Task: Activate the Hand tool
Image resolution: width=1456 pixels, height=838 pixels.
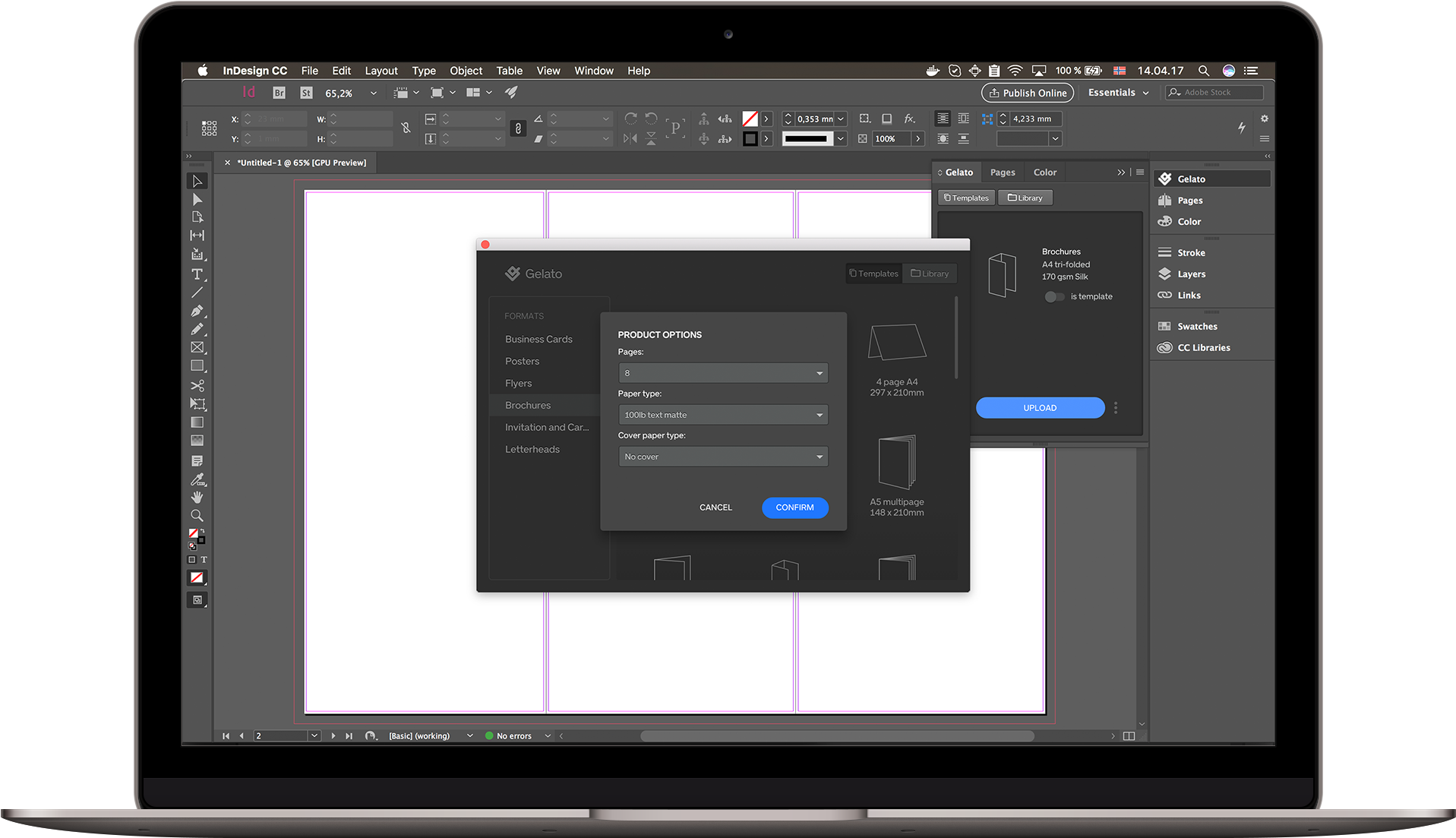Action: coord(197,497)
